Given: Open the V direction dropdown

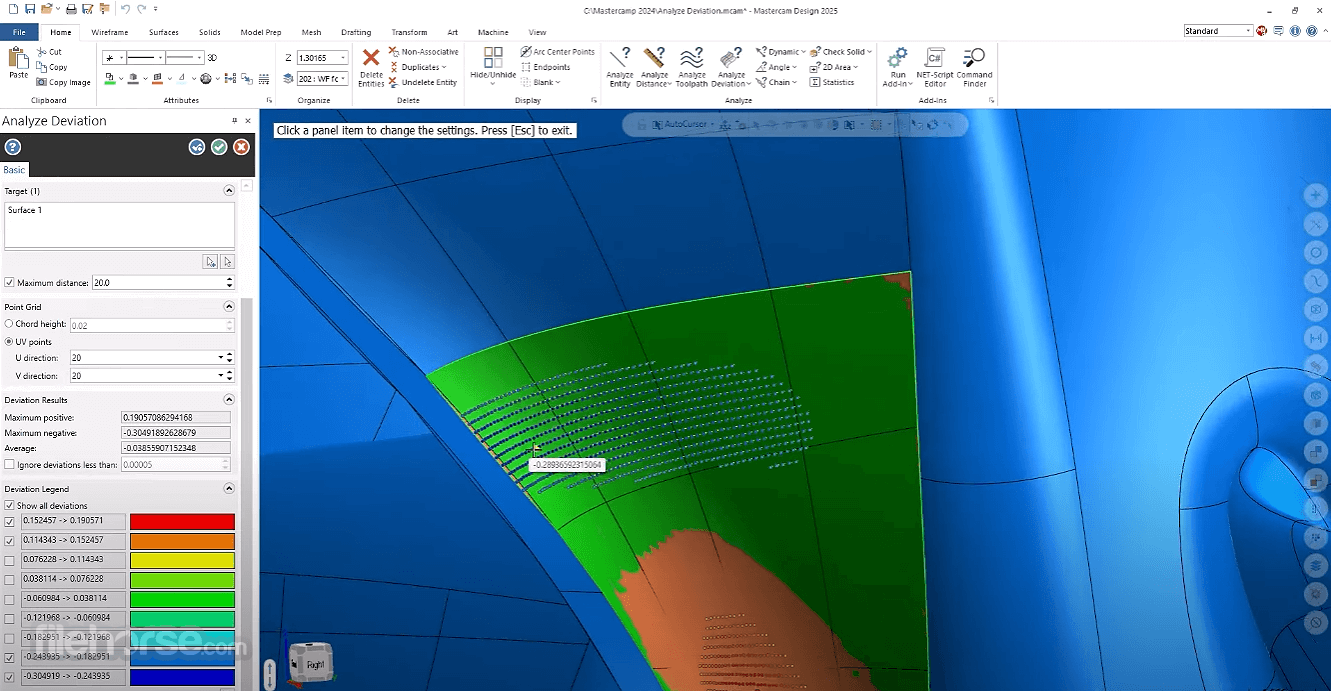Looking at the screenshot, I should click(x=220, y=376).
